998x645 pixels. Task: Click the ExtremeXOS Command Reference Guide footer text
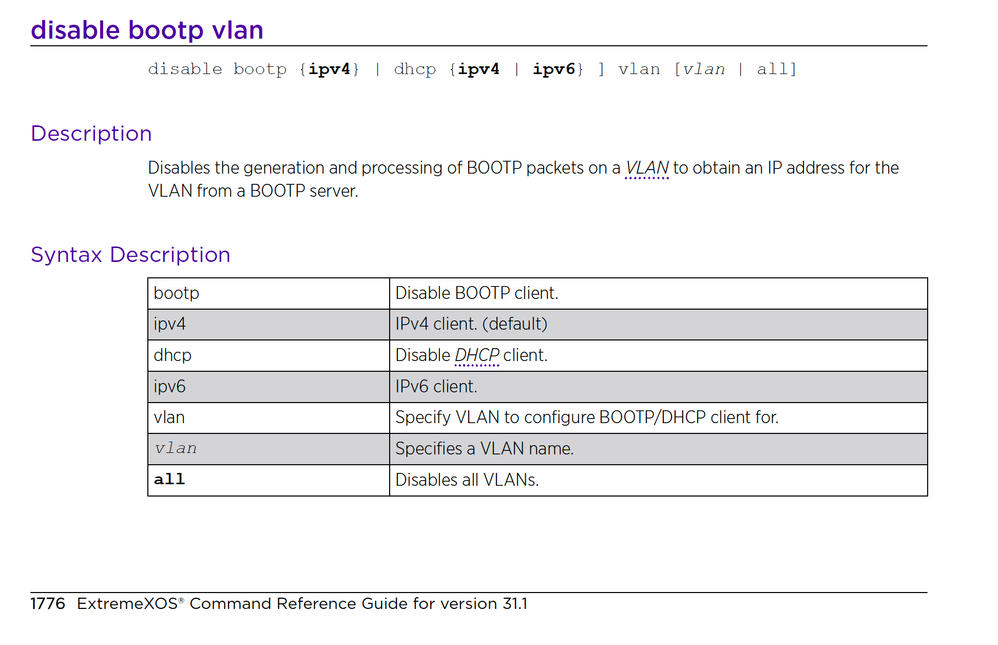click(x=302, y=604)
